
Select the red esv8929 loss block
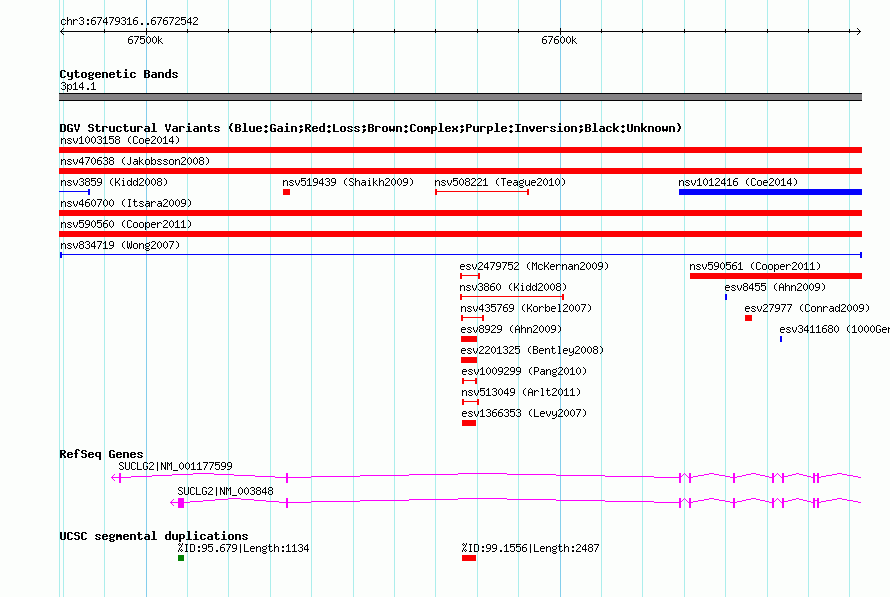click(469, 339)
